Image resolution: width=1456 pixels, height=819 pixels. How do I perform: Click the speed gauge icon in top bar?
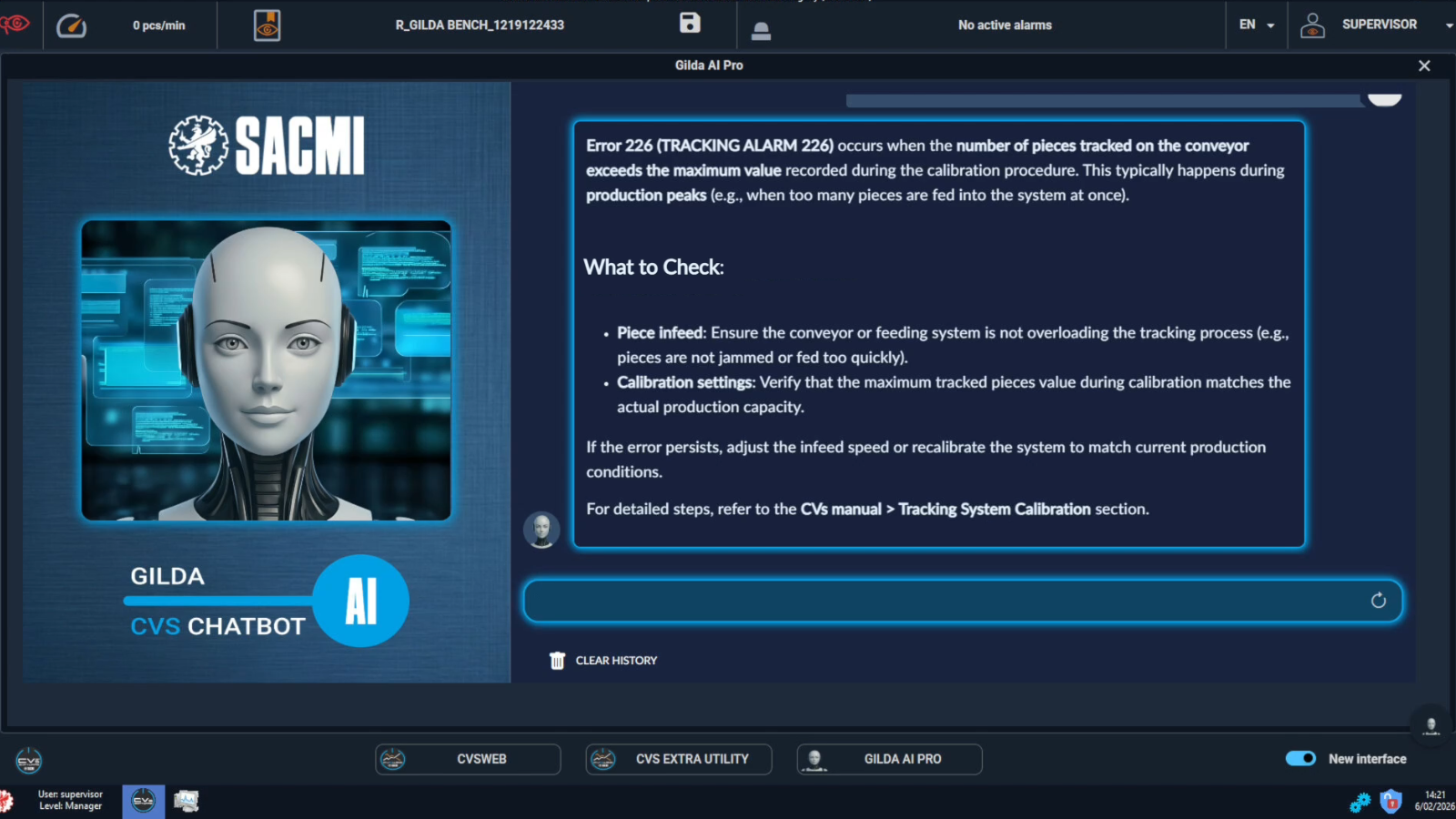[x=71, y=25]
